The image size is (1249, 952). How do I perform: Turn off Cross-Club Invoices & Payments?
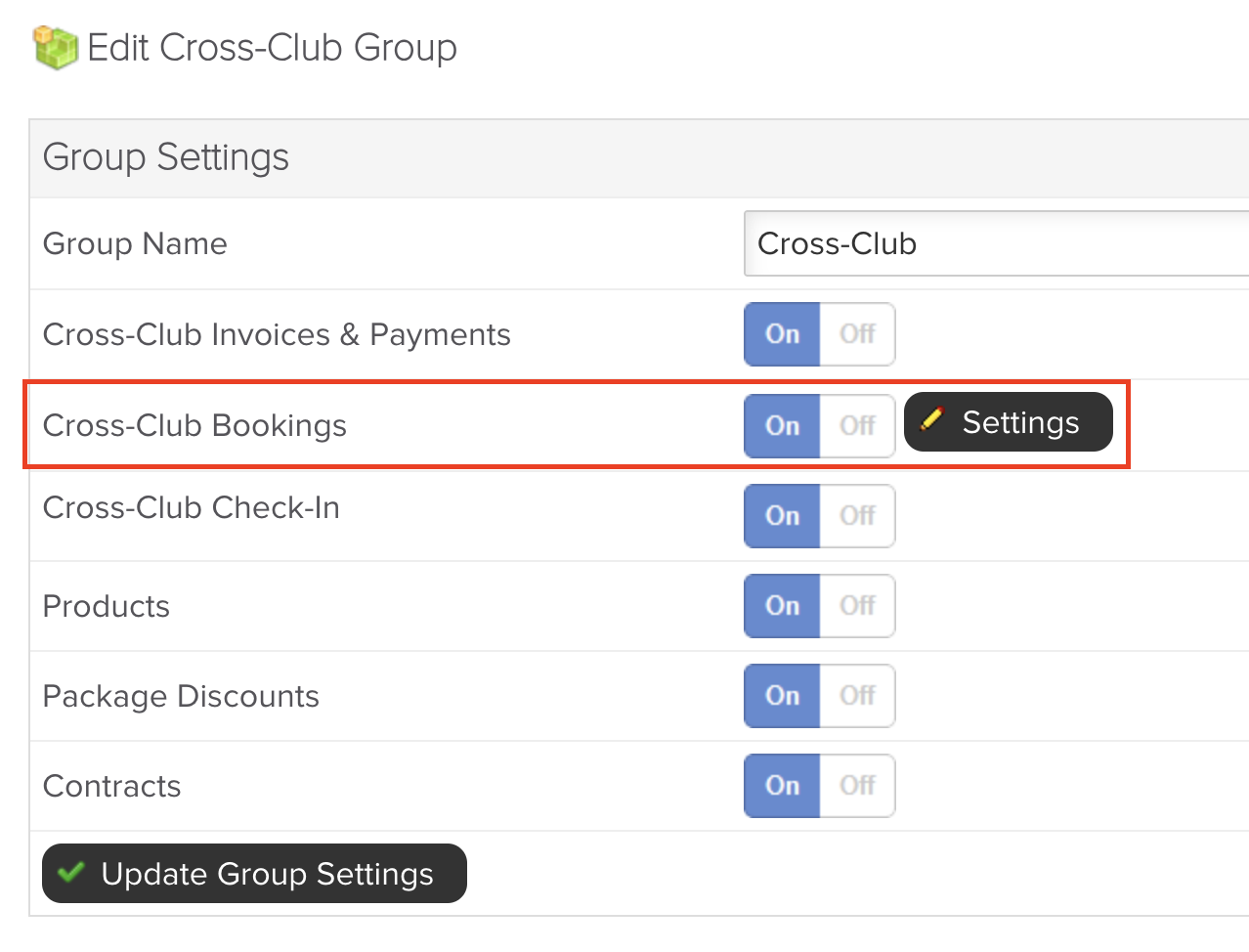(x=857, y=334)
